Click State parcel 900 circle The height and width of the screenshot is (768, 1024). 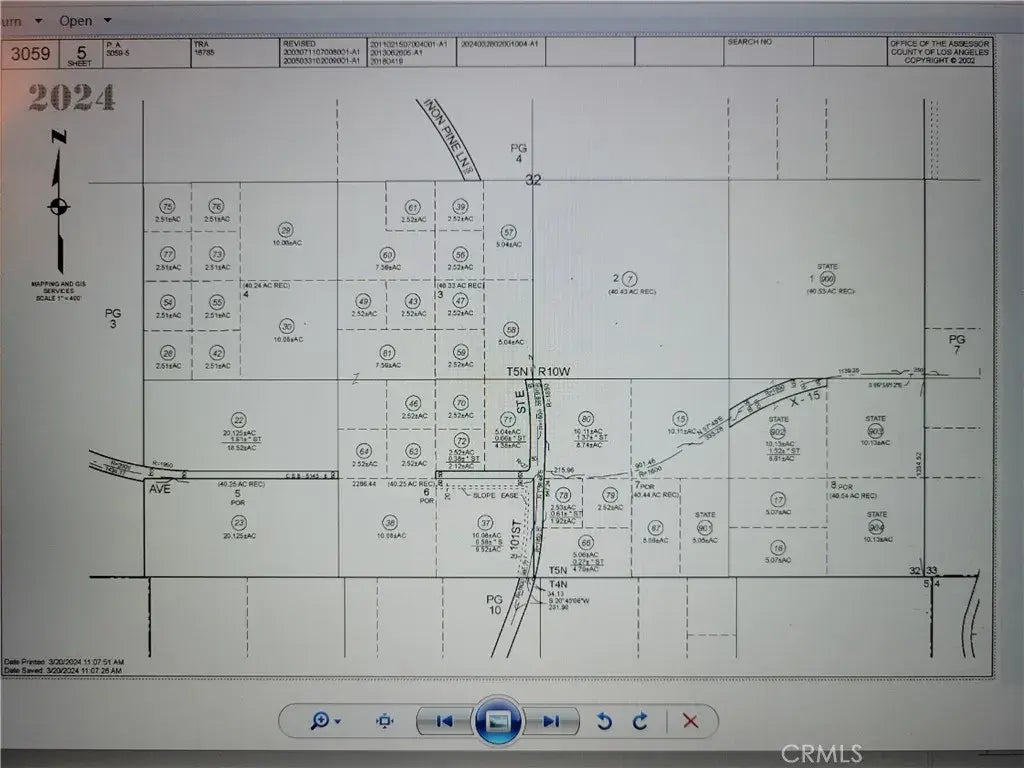tap(827, 279)
